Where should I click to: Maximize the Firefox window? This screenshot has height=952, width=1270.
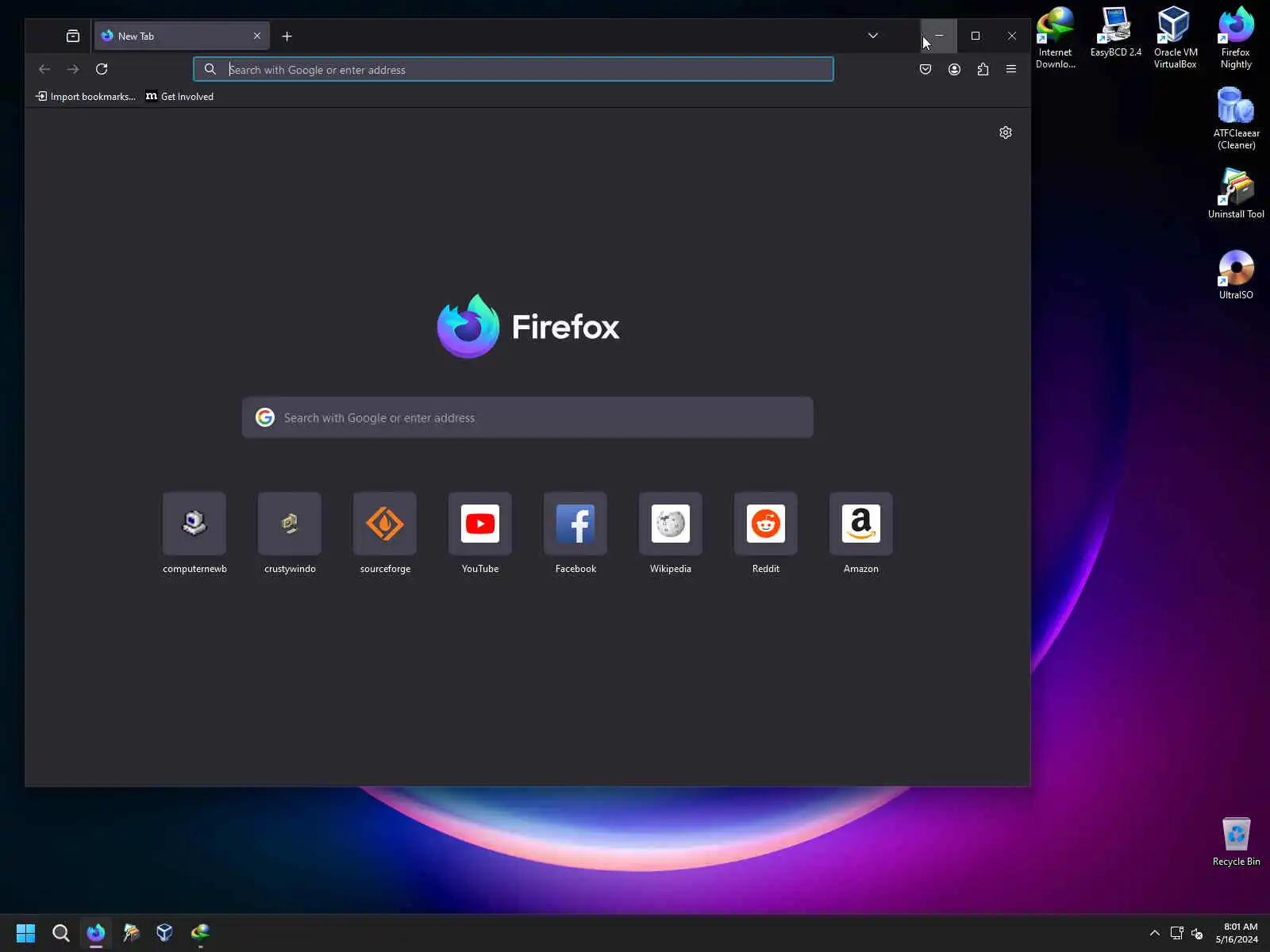(976, 36)
